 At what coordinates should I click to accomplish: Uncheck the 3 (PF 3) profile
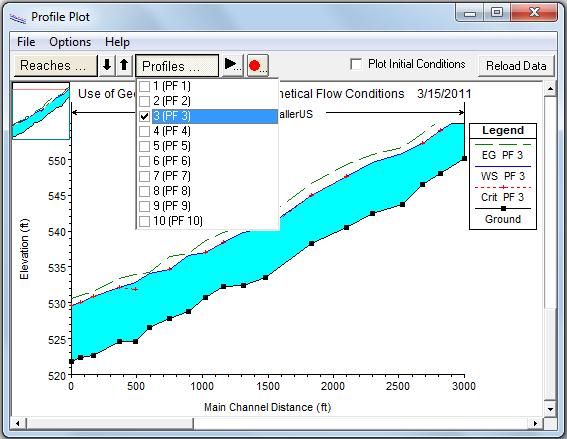click(145, 116)
